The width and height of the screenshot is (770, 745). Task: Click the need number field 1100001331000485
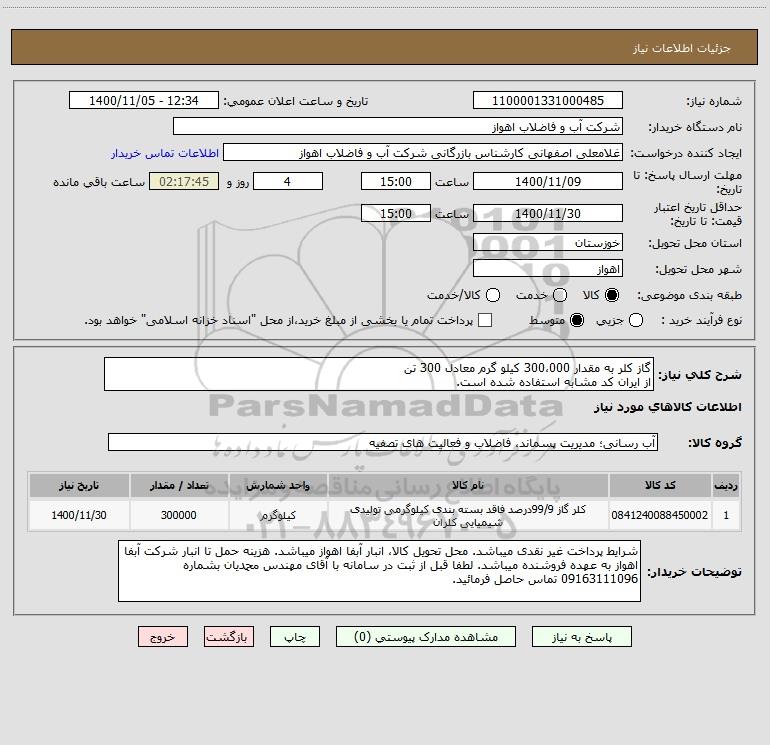(x=548, y=101)
